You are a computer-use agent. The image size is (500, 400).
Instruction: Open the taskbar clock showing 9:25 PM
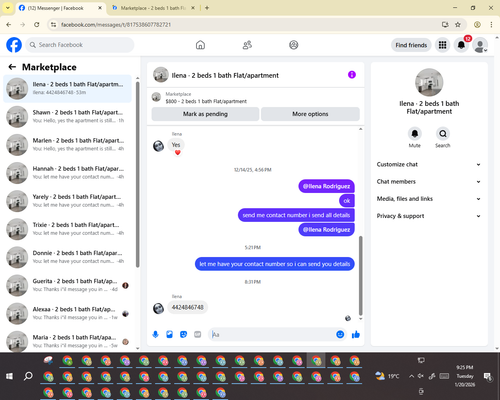[x=465, y=376]
